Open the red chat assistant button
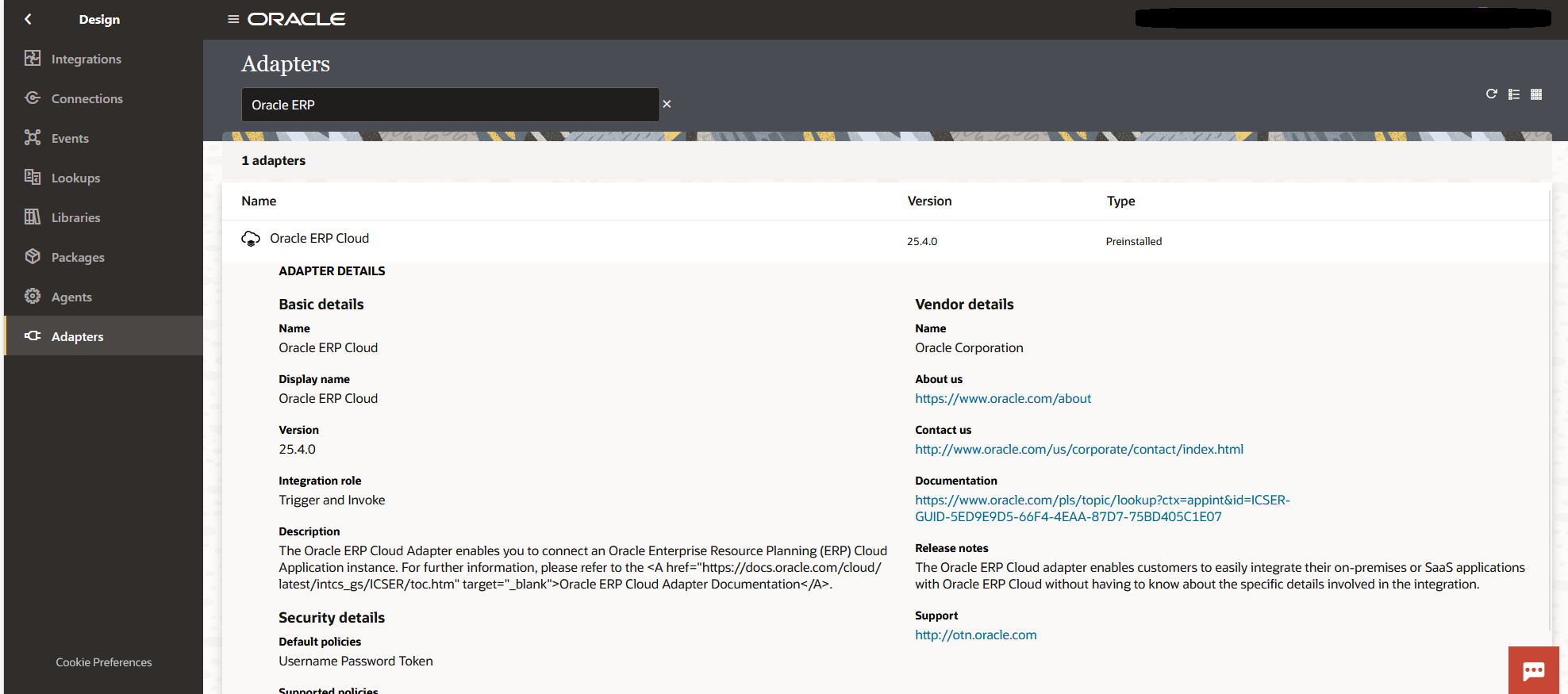Screen dimensions: 1568x694 pyautogui.click(x=1533, y=670)
